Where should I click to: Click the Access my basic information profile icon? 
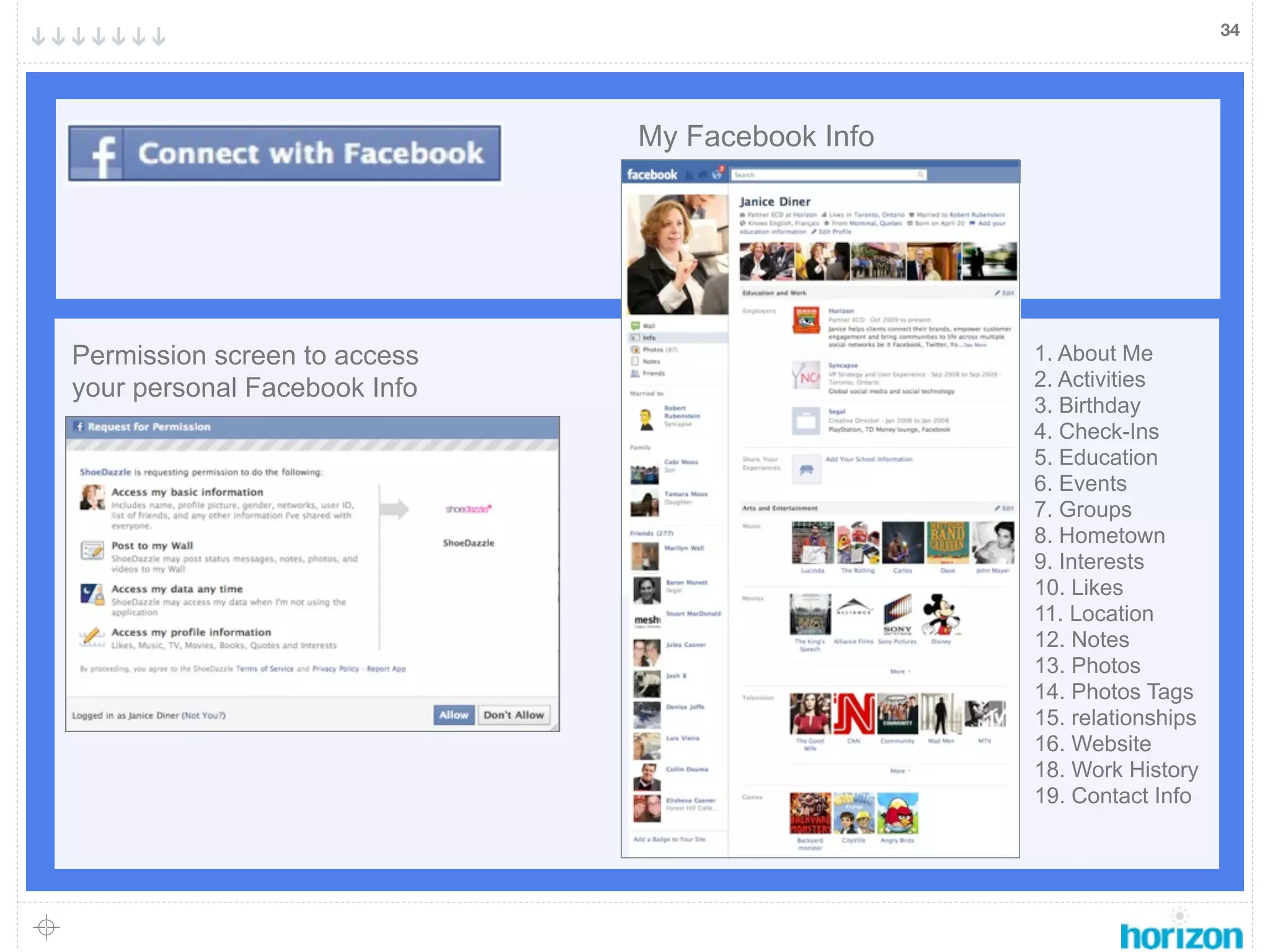pos(92,497)
